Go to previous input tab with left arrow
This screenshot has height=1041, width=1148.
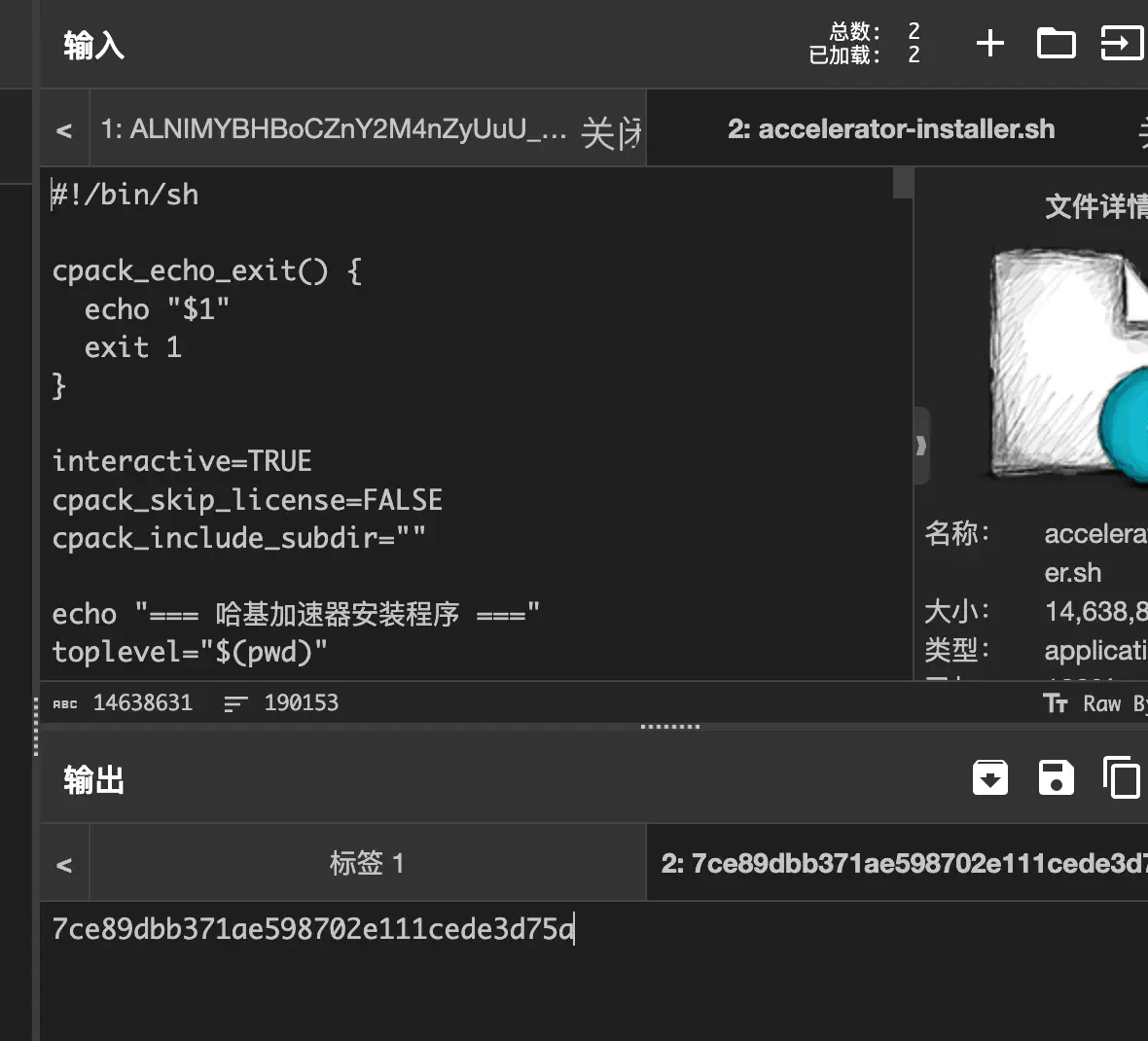[x=64, y=130]
